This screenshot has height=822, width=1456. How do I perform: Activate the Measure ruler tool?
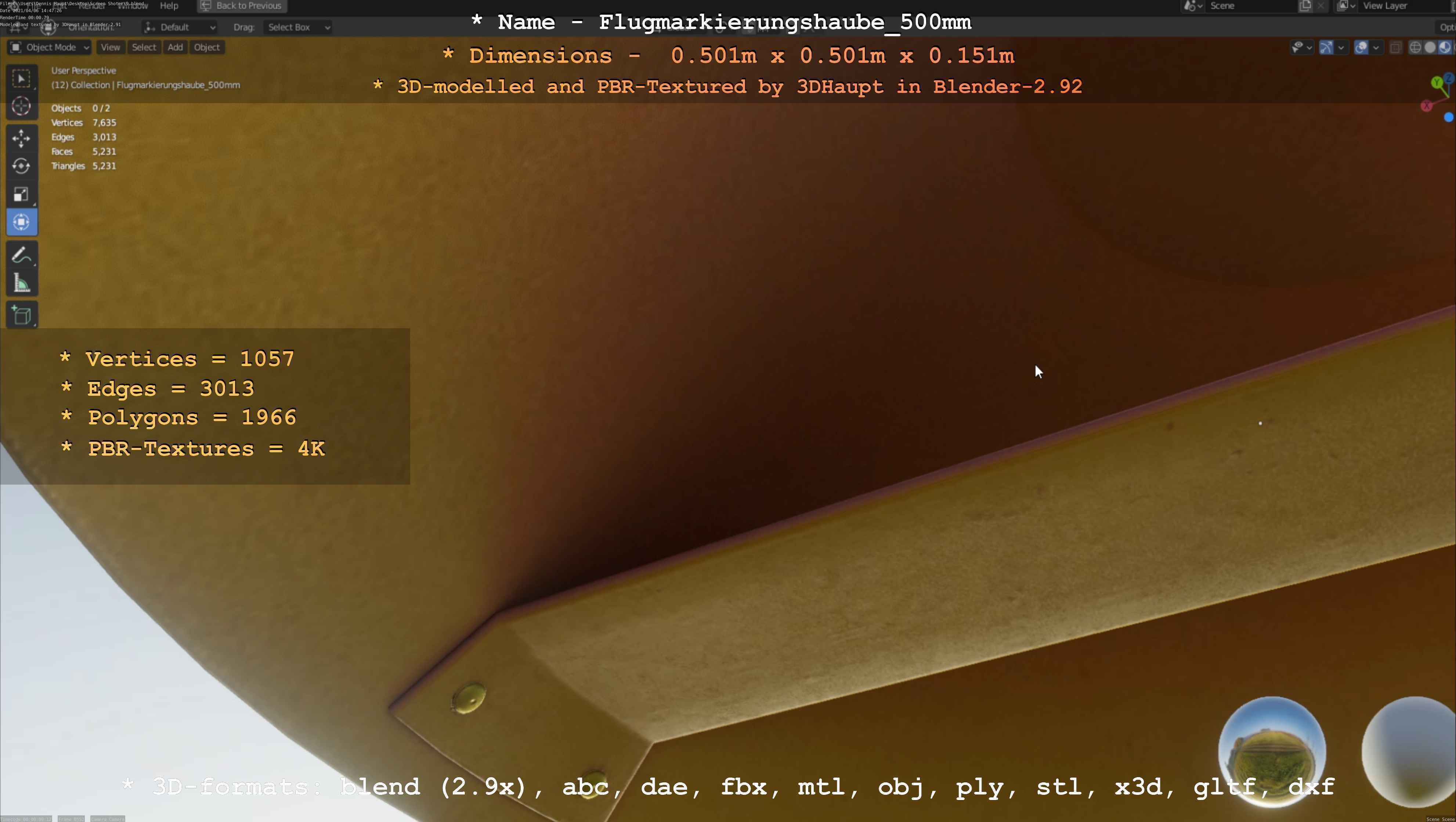(21, 283)
